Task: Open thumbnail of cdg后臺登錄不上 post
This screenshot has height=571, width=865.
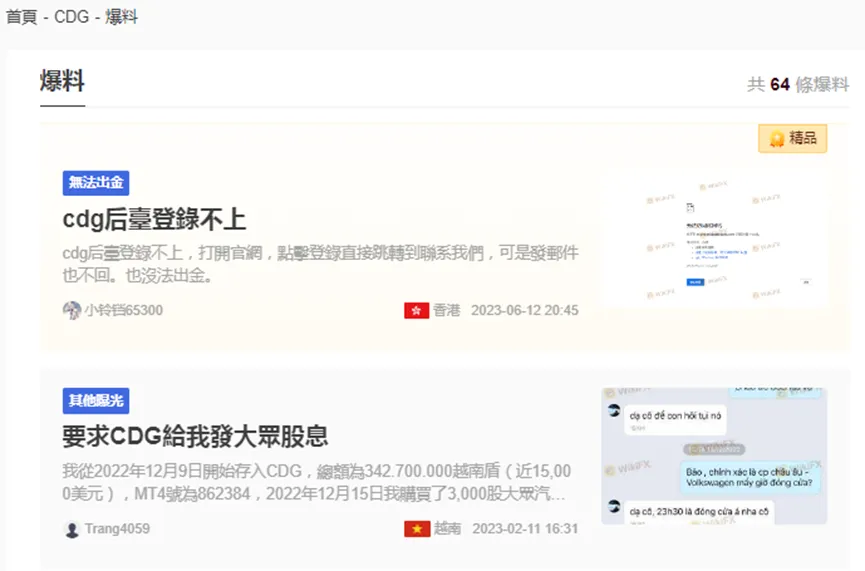Action: [x=714, y=241]
